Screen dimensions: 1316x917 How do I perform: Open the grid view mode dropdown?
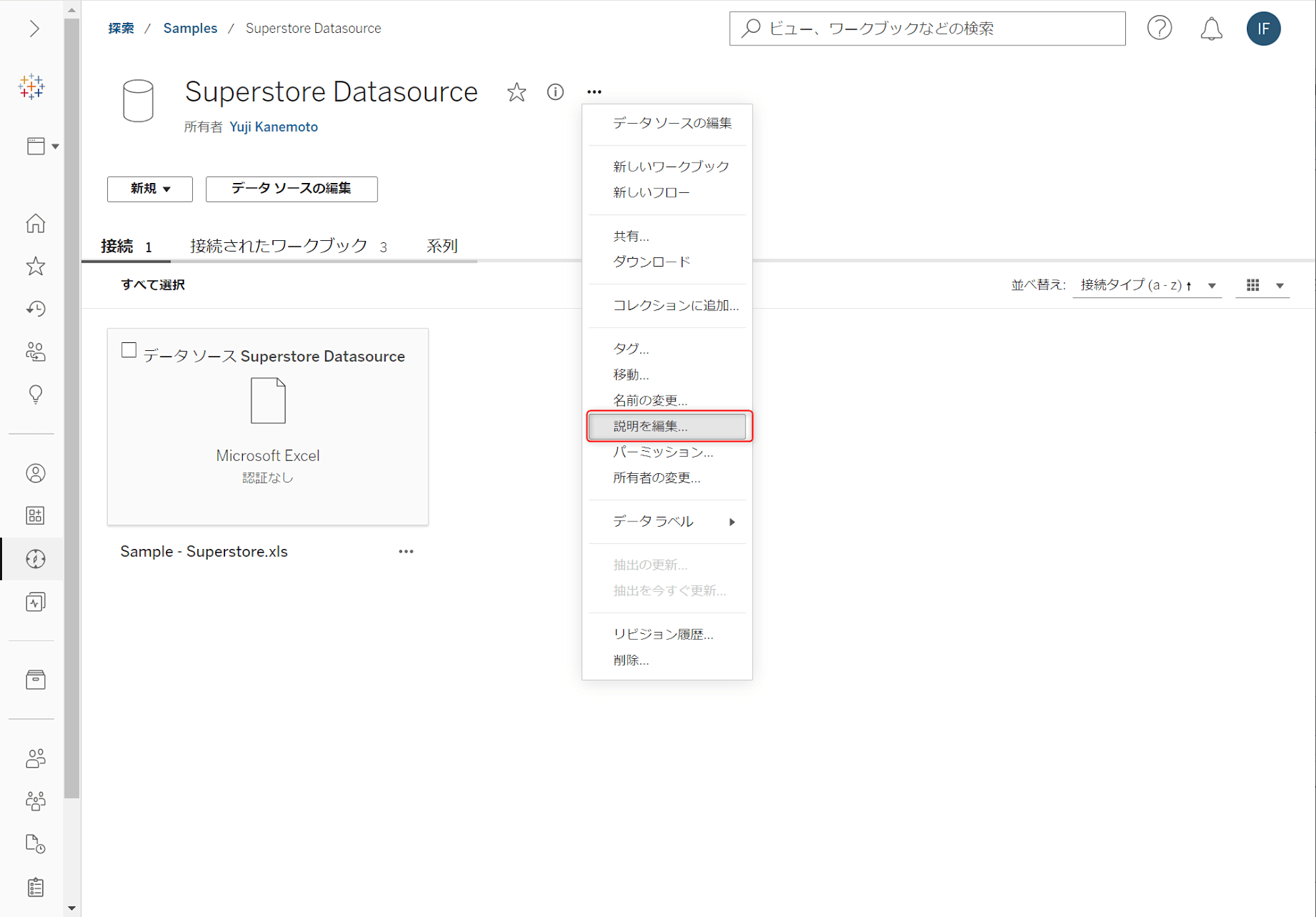1263,285
